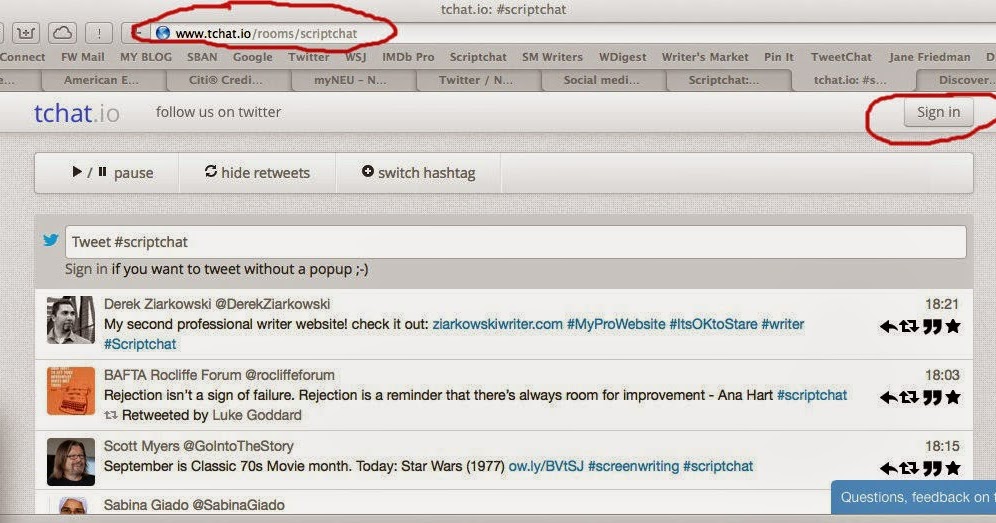
Task: Click Luke Goddard in Retweeted by line
Action: 257,415
